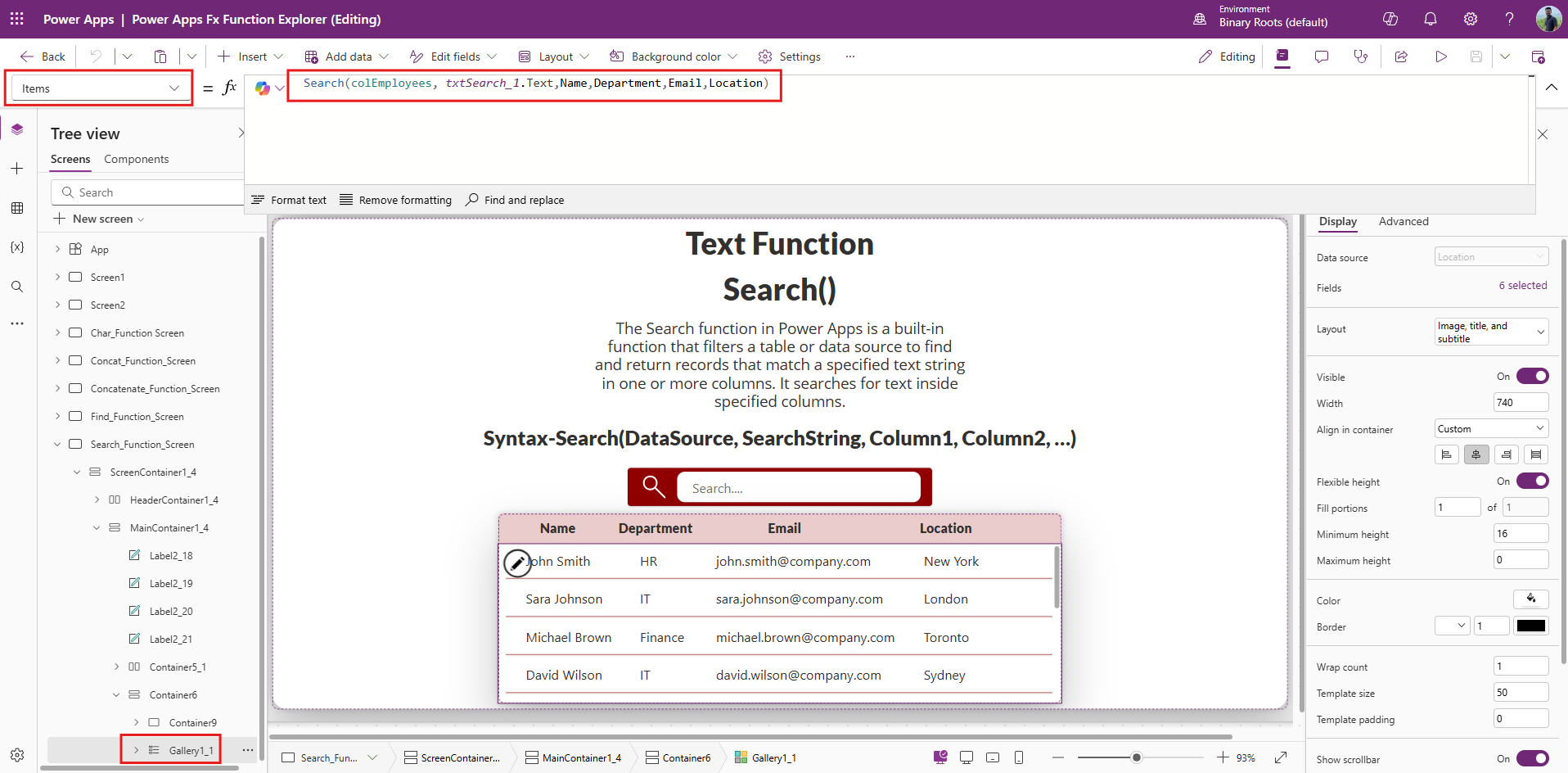1568x773 pixels.
Task: Open the user account avatar
Action: (x=1548, y=19)
